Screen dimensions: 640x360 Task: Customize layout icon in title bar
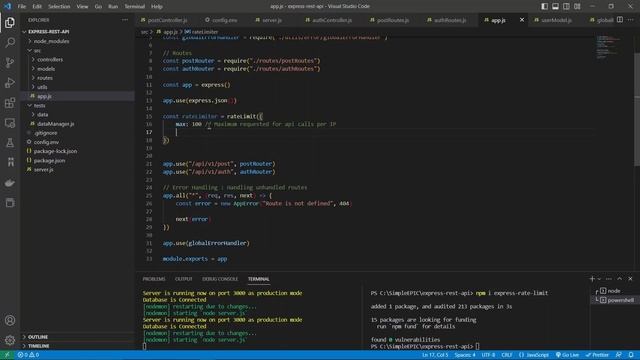click(577, 6)
